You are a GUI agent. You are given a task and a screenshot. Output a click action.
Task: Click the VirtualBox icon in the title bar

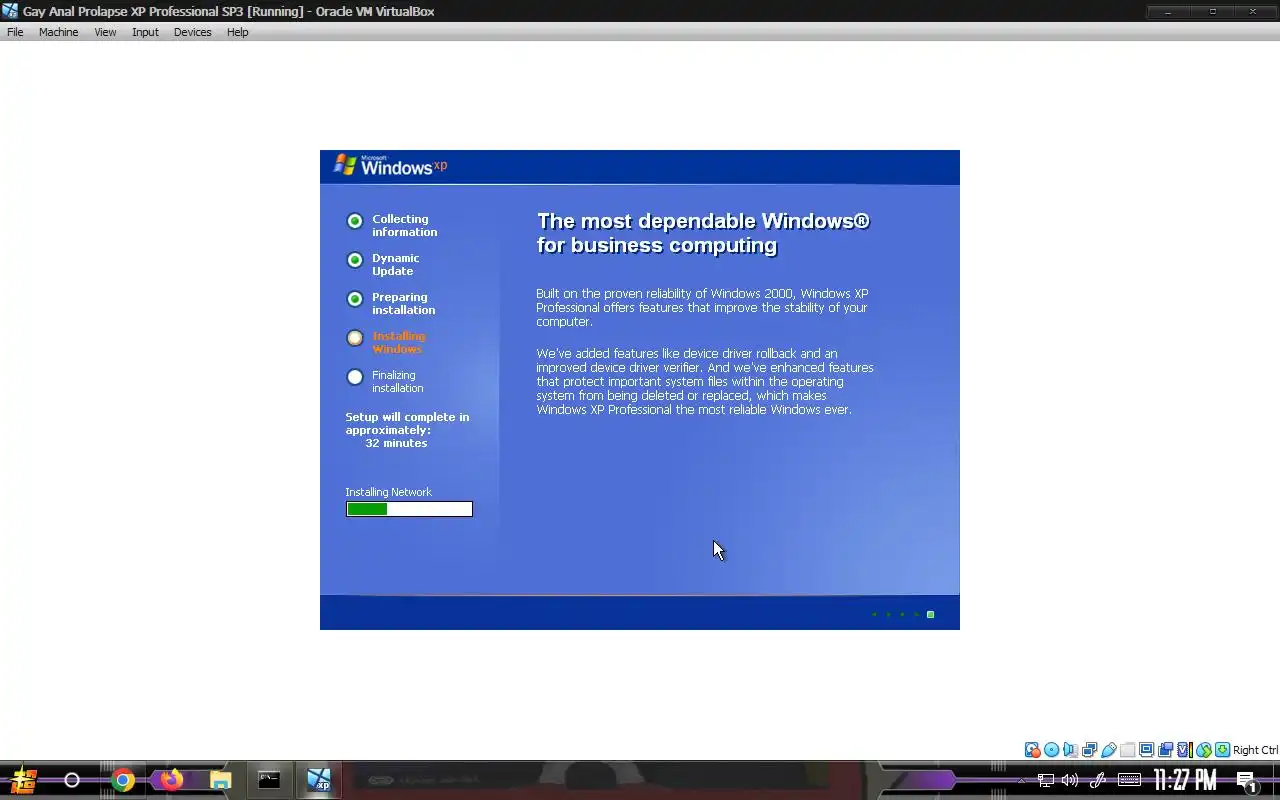pos(10,11)
